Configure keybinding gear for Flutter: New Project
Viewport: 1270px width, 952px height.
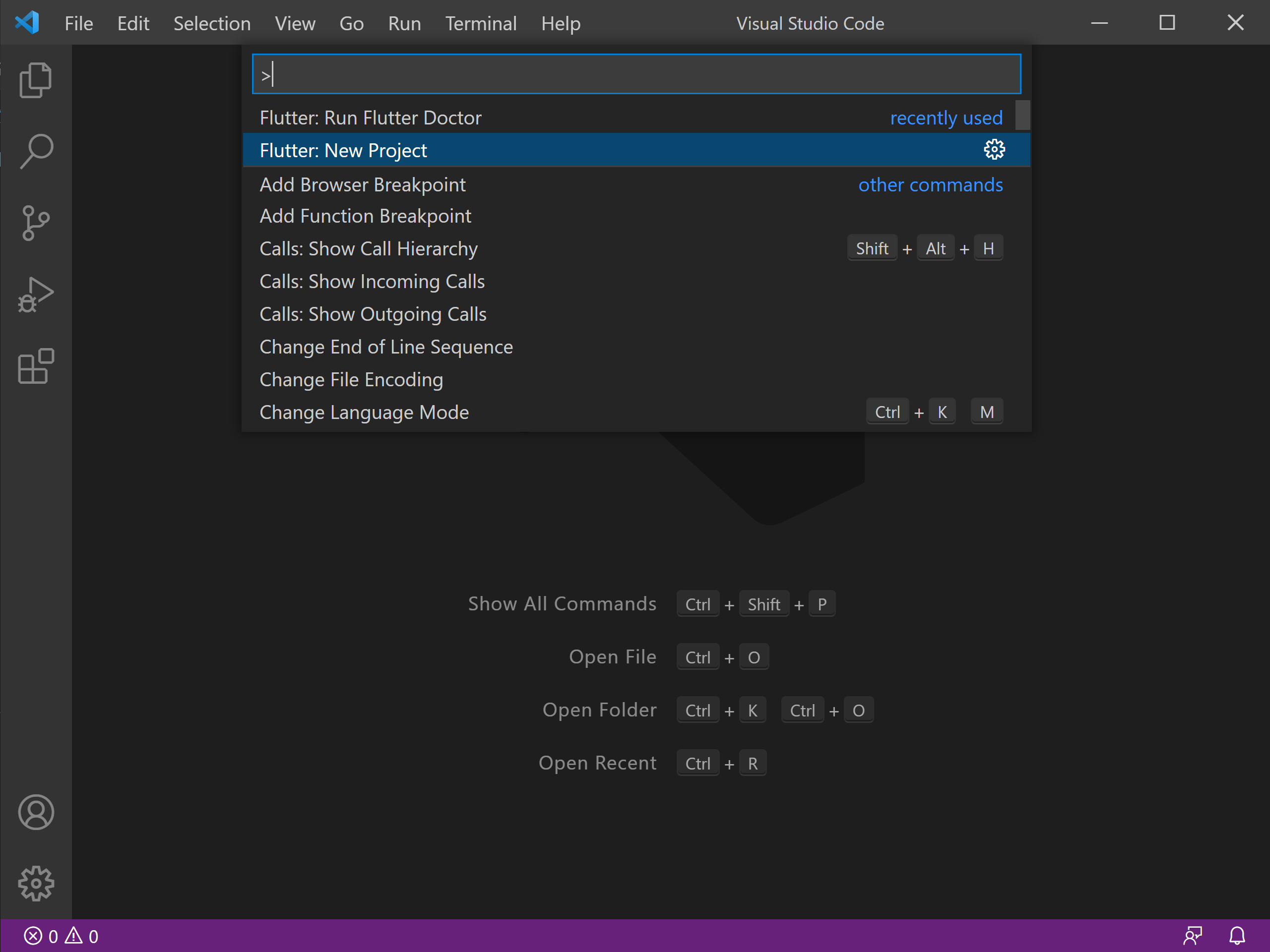(994, 150)
